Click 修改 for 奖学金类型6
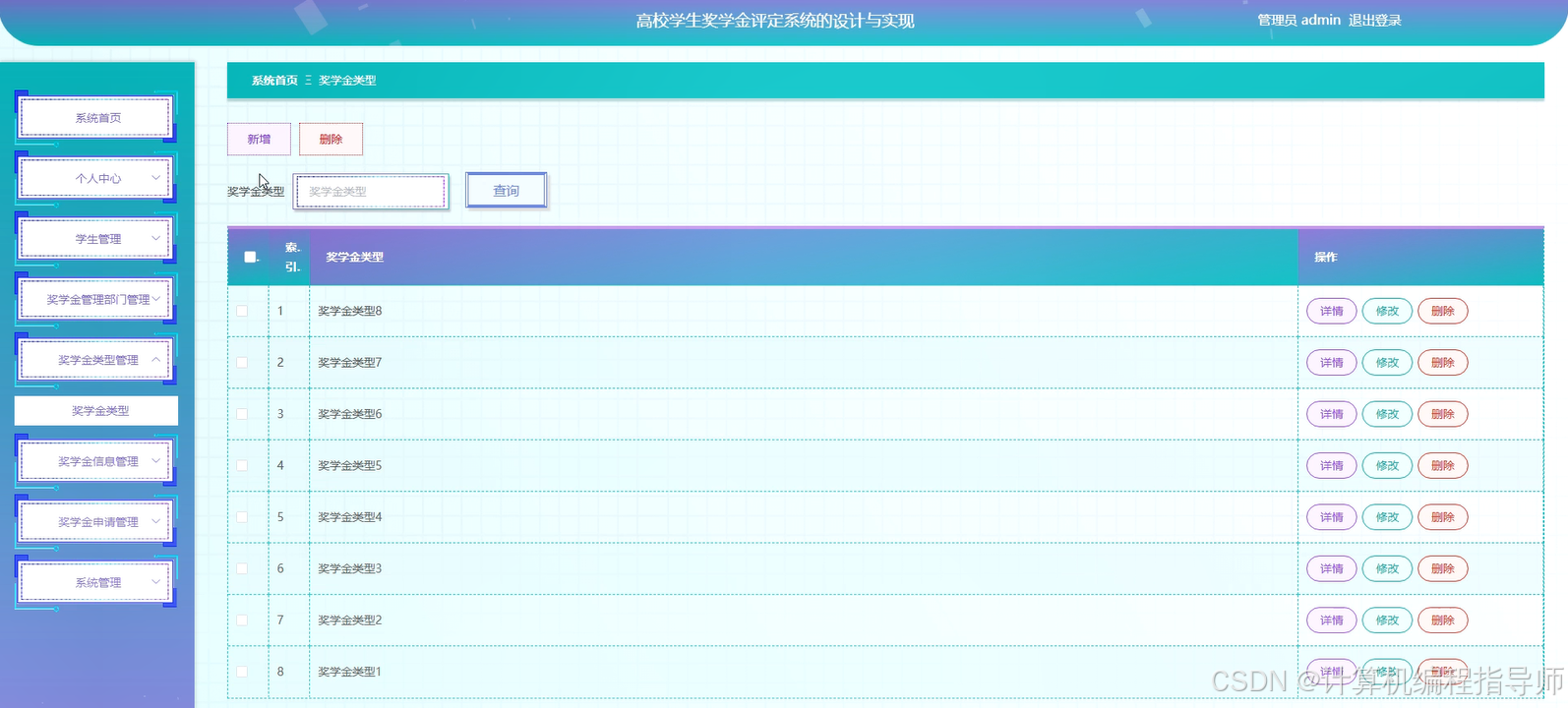1568x708 pixels. [1387, 414]
